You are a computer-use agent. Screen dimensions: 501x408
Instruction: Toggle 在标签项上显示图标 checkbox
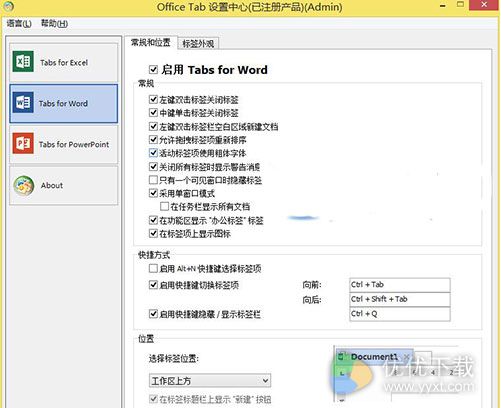[153, 233]
